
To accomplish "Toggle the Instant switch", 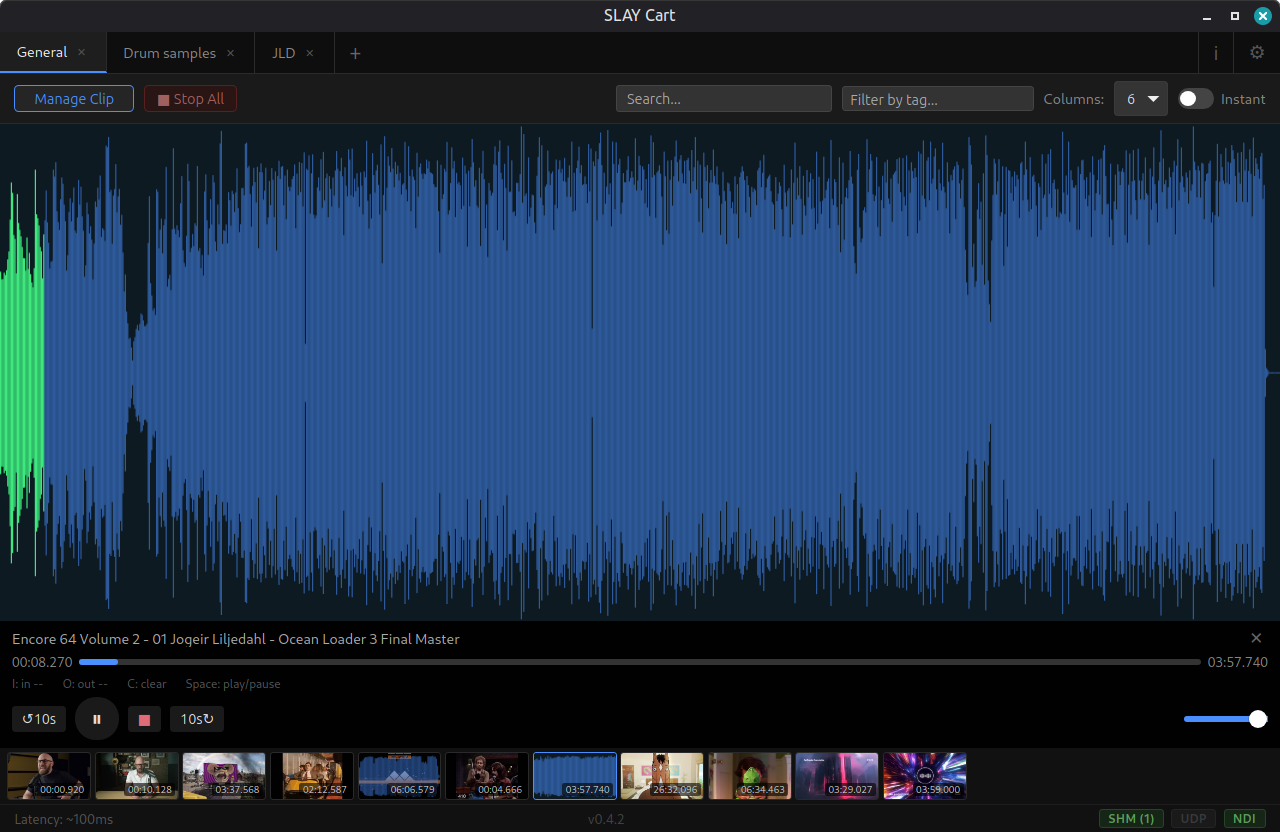I will pos(1195,98).
